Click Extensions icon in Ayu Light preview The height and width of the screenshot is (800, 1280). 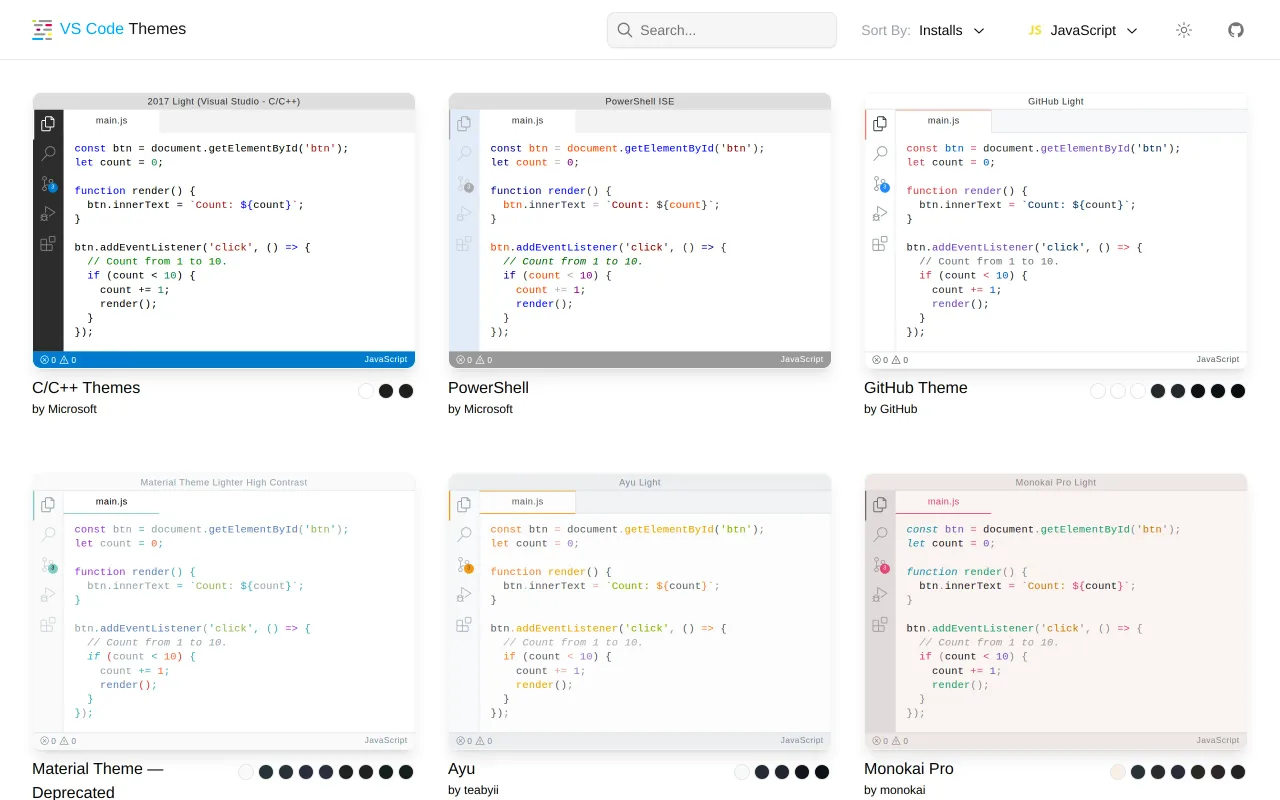tap(464, 625)
